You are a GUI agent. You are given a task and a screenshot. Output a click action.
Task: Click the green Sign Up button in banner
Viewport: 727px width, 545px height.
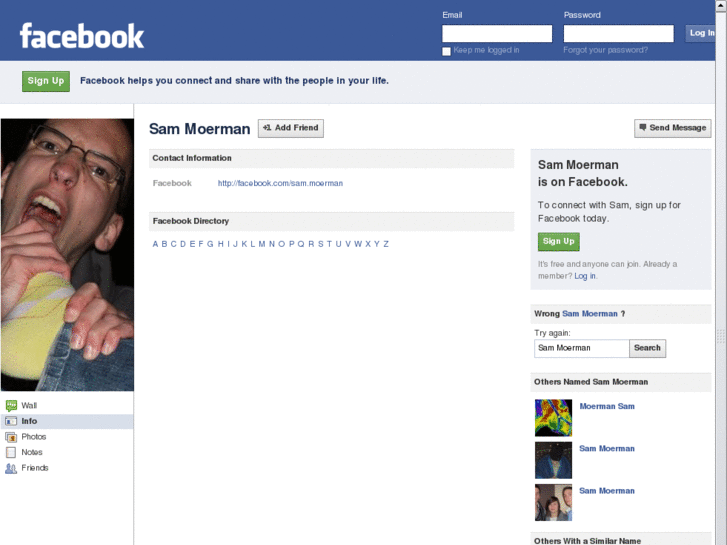coord(46,81)
